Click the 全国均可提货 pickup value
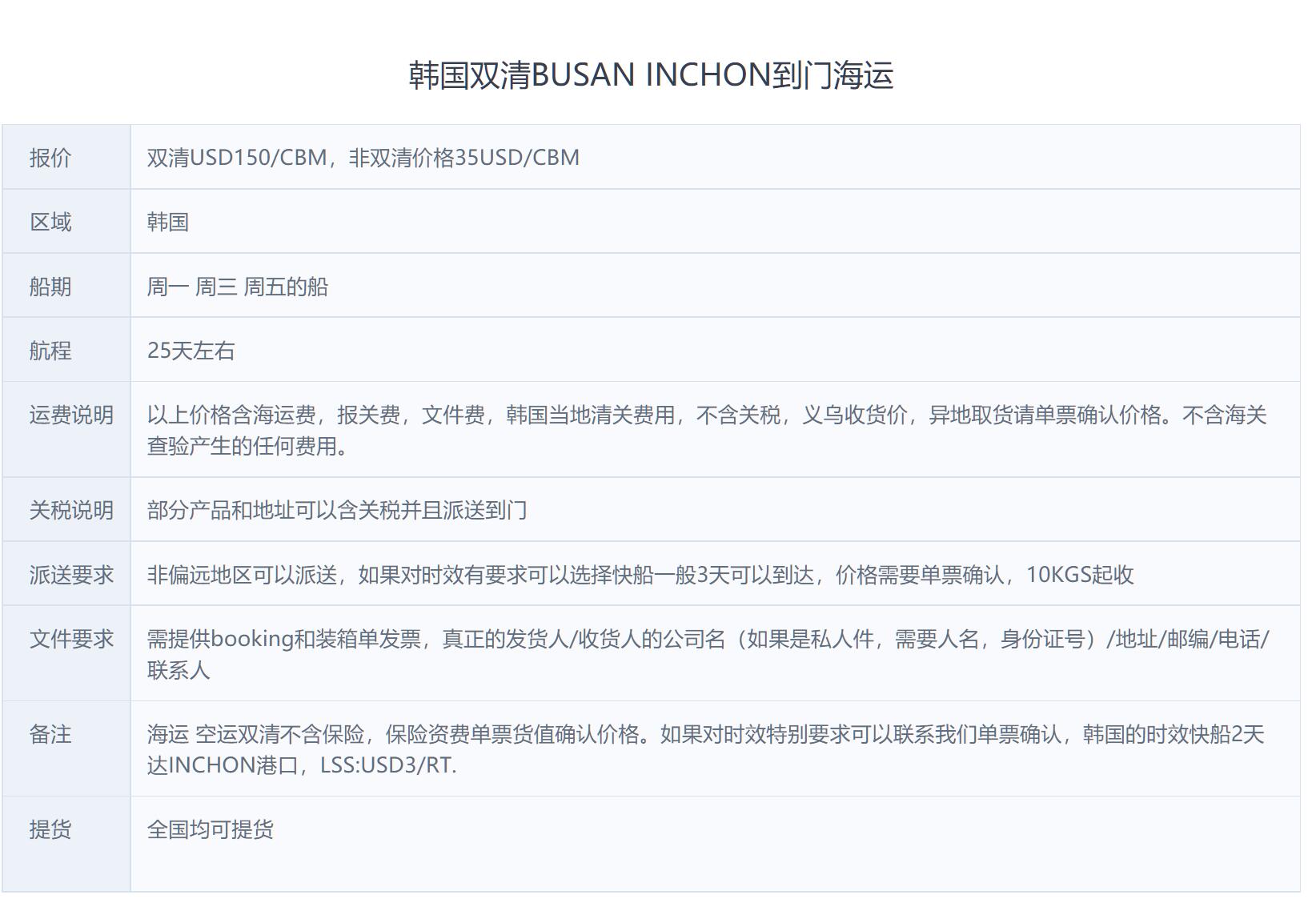Screen dimensions: 1316x907 pos(211,829)
